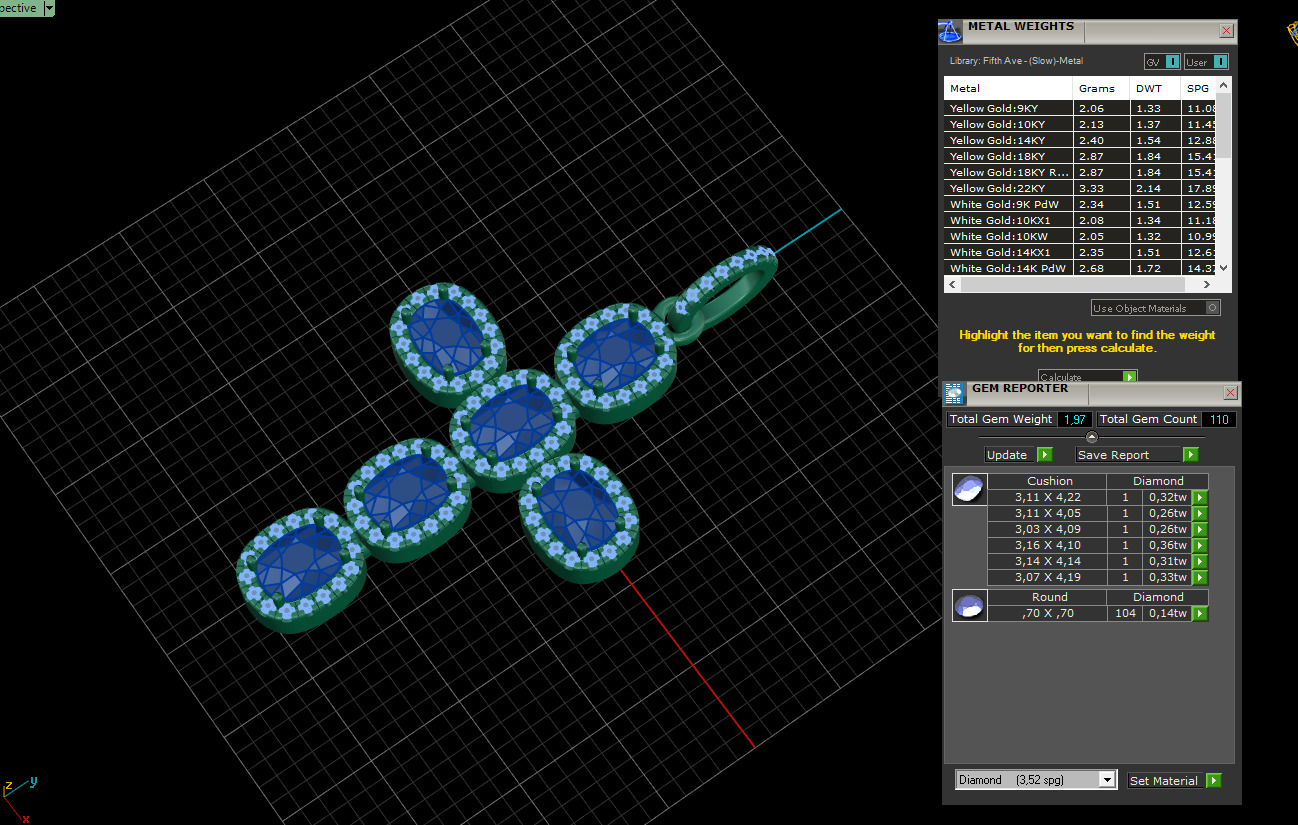Screen dimensions: 1298x825
Task: Select the White Gold:10KX1 row
Action: coord(1081,220)
